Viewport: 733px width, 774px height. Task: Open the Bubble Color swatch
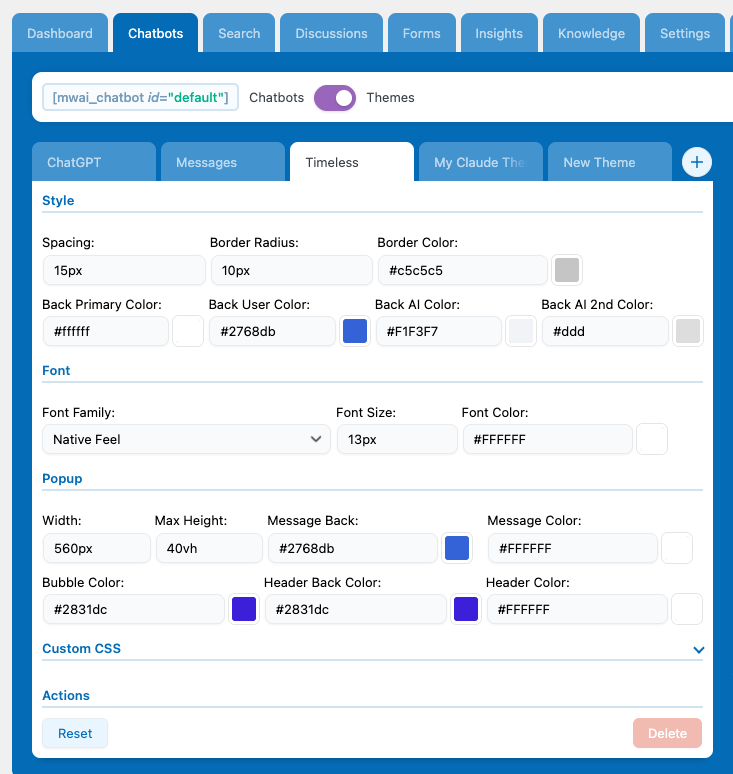click(x=244, y=609)
